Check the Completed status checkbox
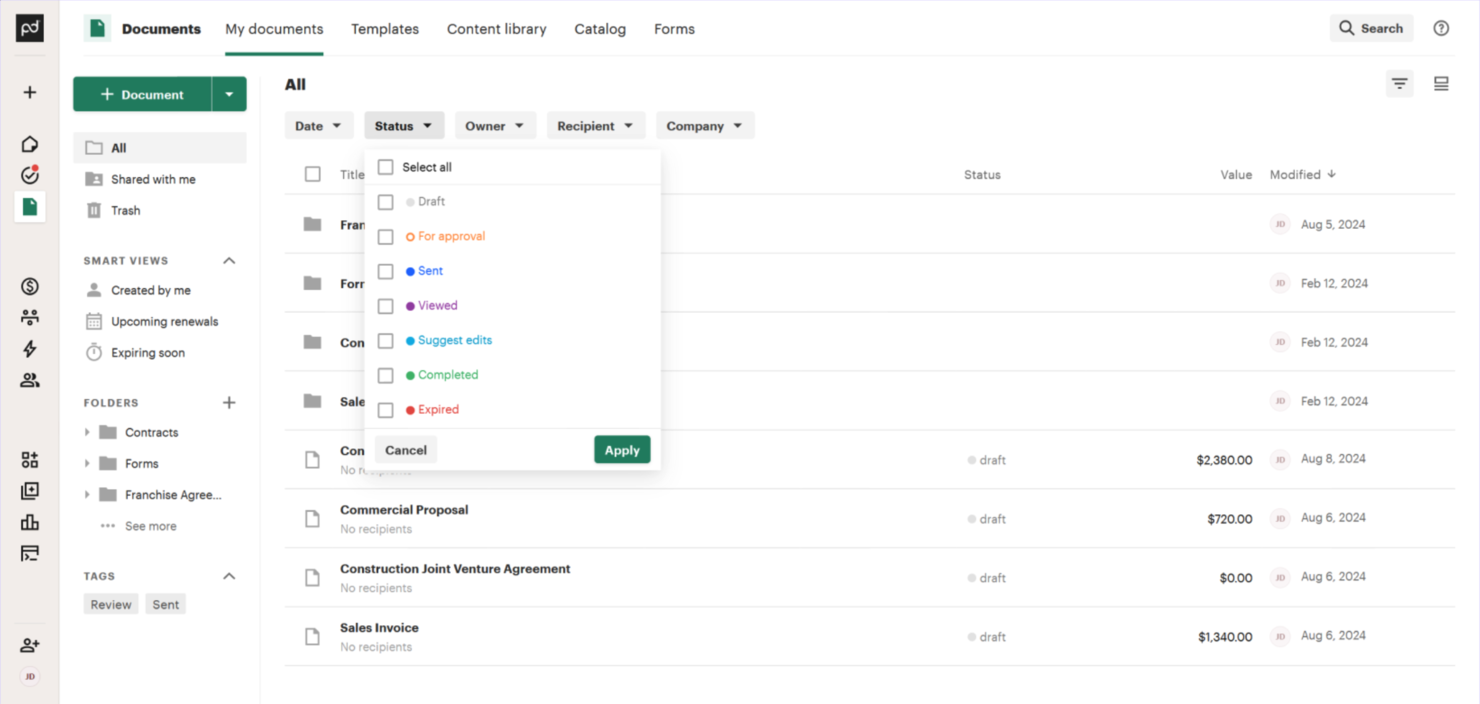1480x704 pixels. (x=385, y=375)
